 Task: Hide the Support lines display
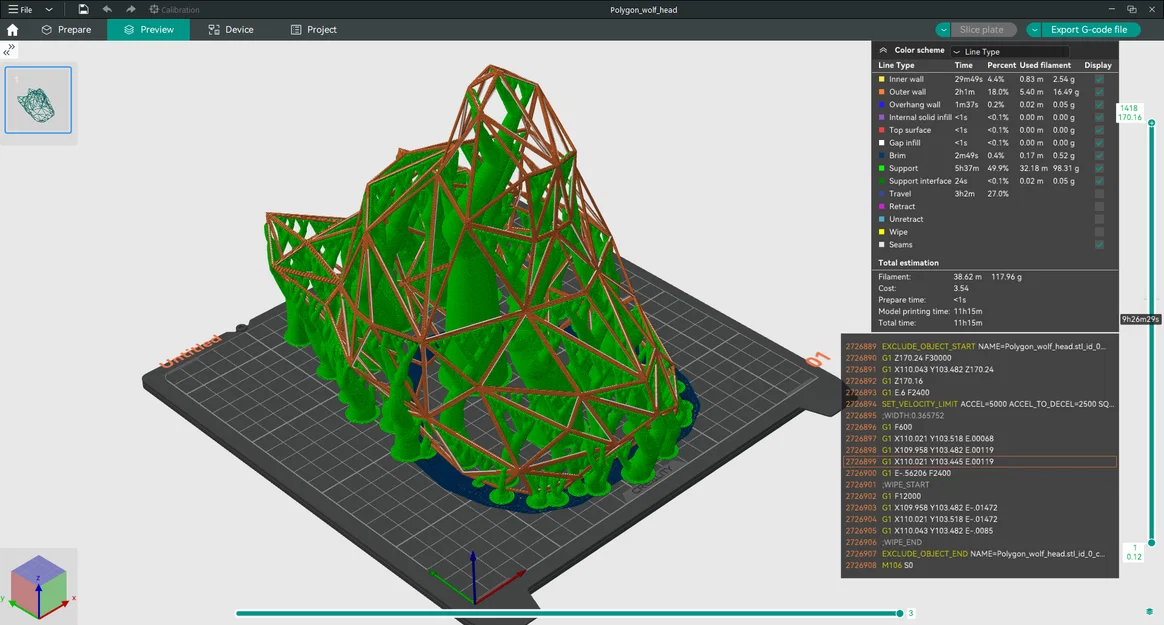pos(1099,168)
